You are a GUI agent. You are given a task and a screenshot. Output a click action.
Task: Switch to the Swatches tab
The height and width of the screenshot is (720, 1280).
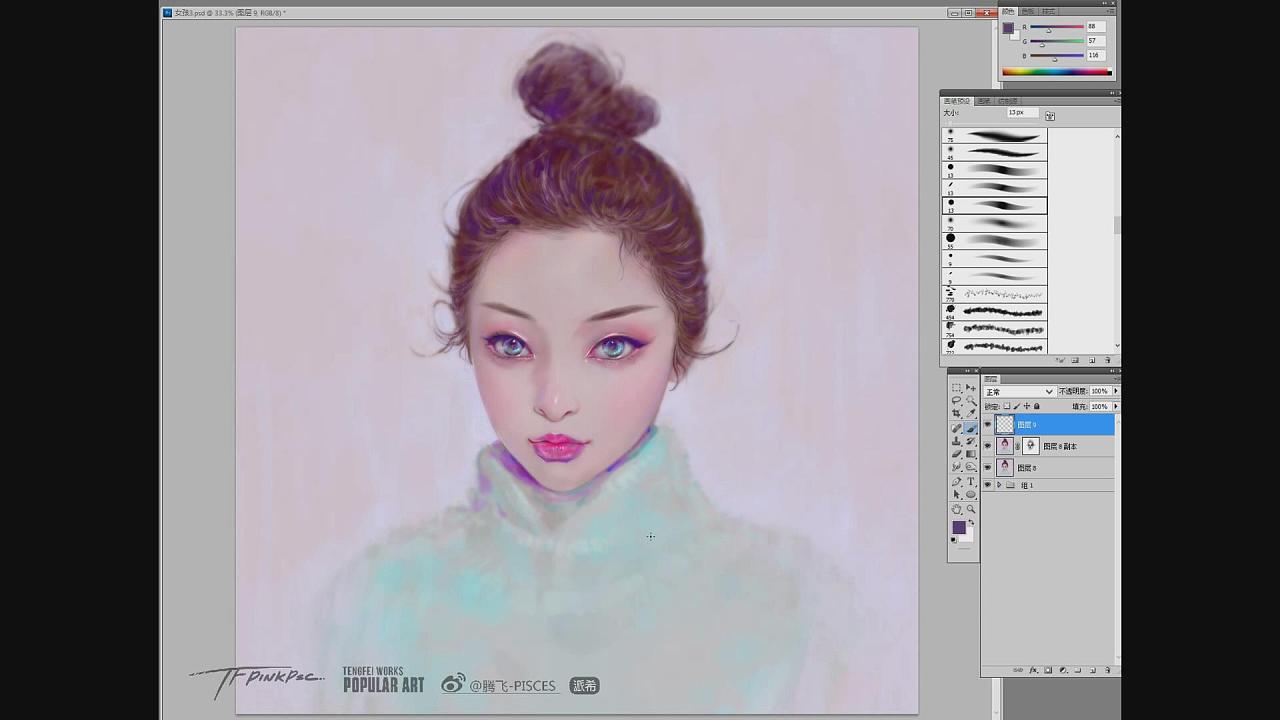tap(1028, 12)
